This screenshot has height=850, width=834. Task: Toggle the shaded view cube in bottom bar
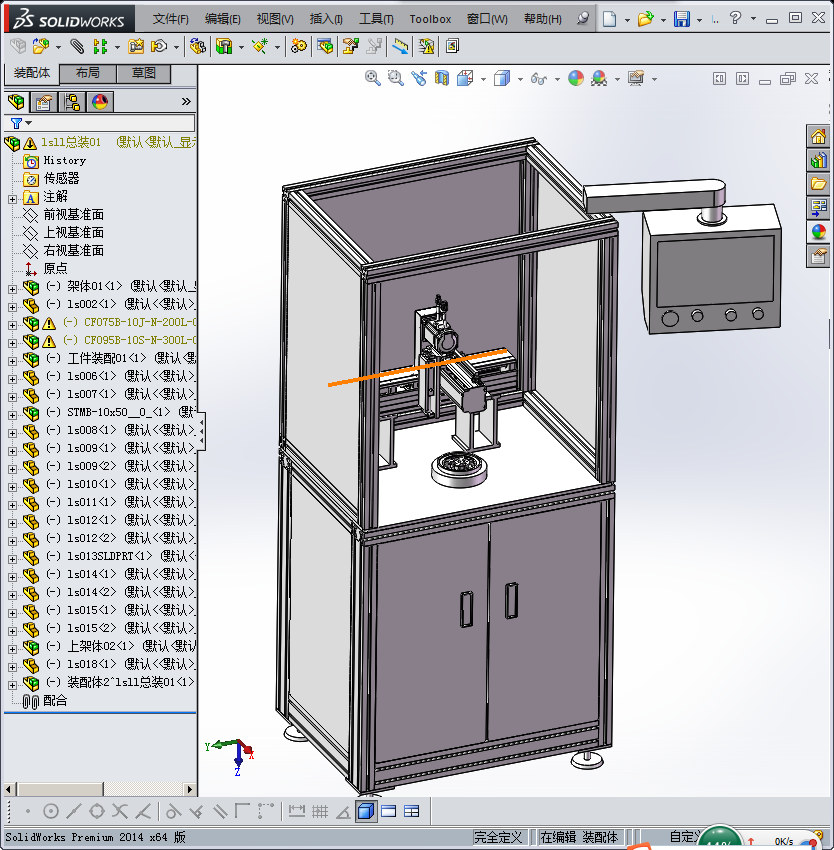pos(366,811)
